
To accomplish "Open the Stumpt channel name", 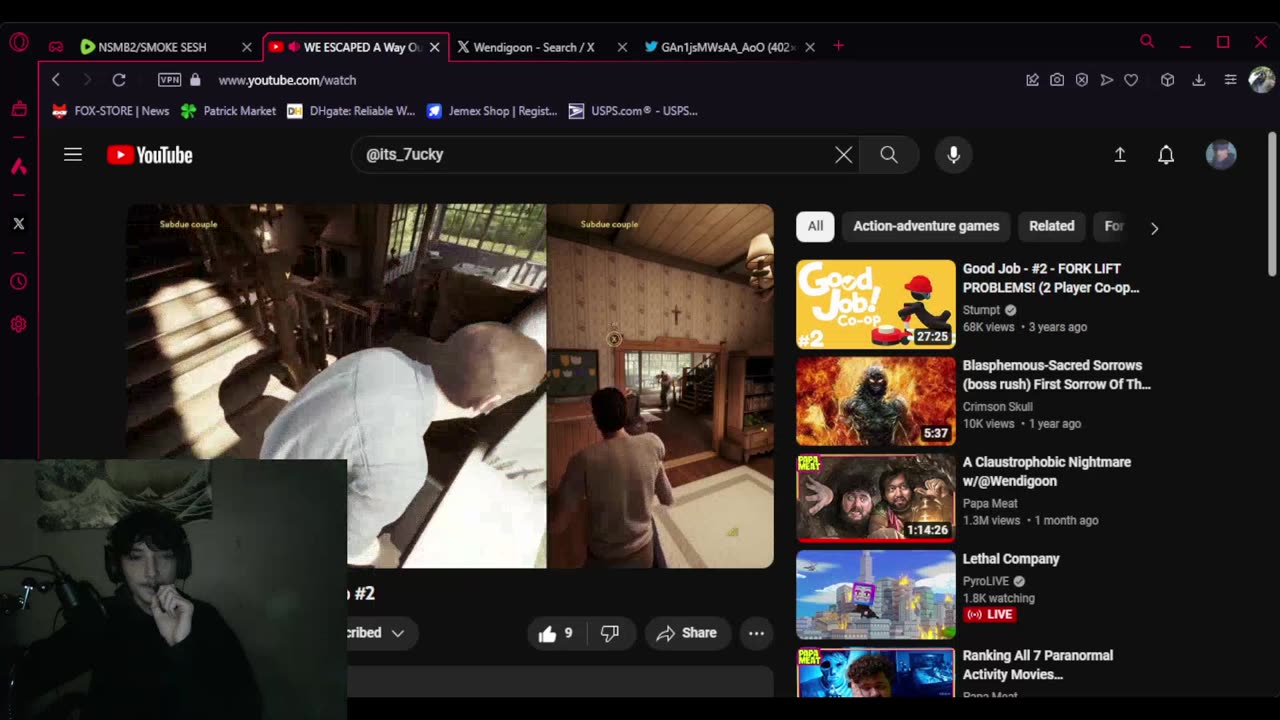I will [x=981, y=310].
